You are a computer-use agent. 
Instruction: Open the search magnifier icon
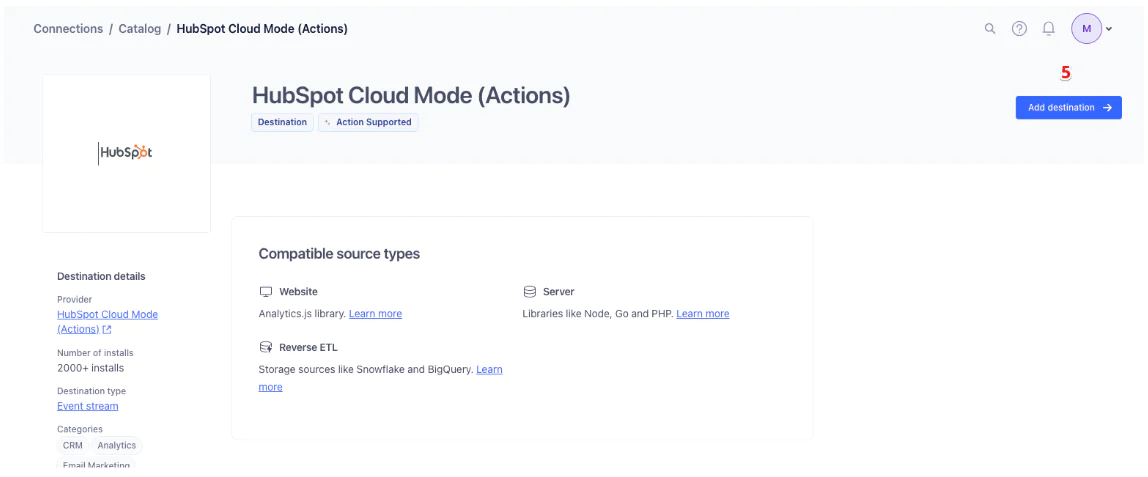tap(989, 29)
